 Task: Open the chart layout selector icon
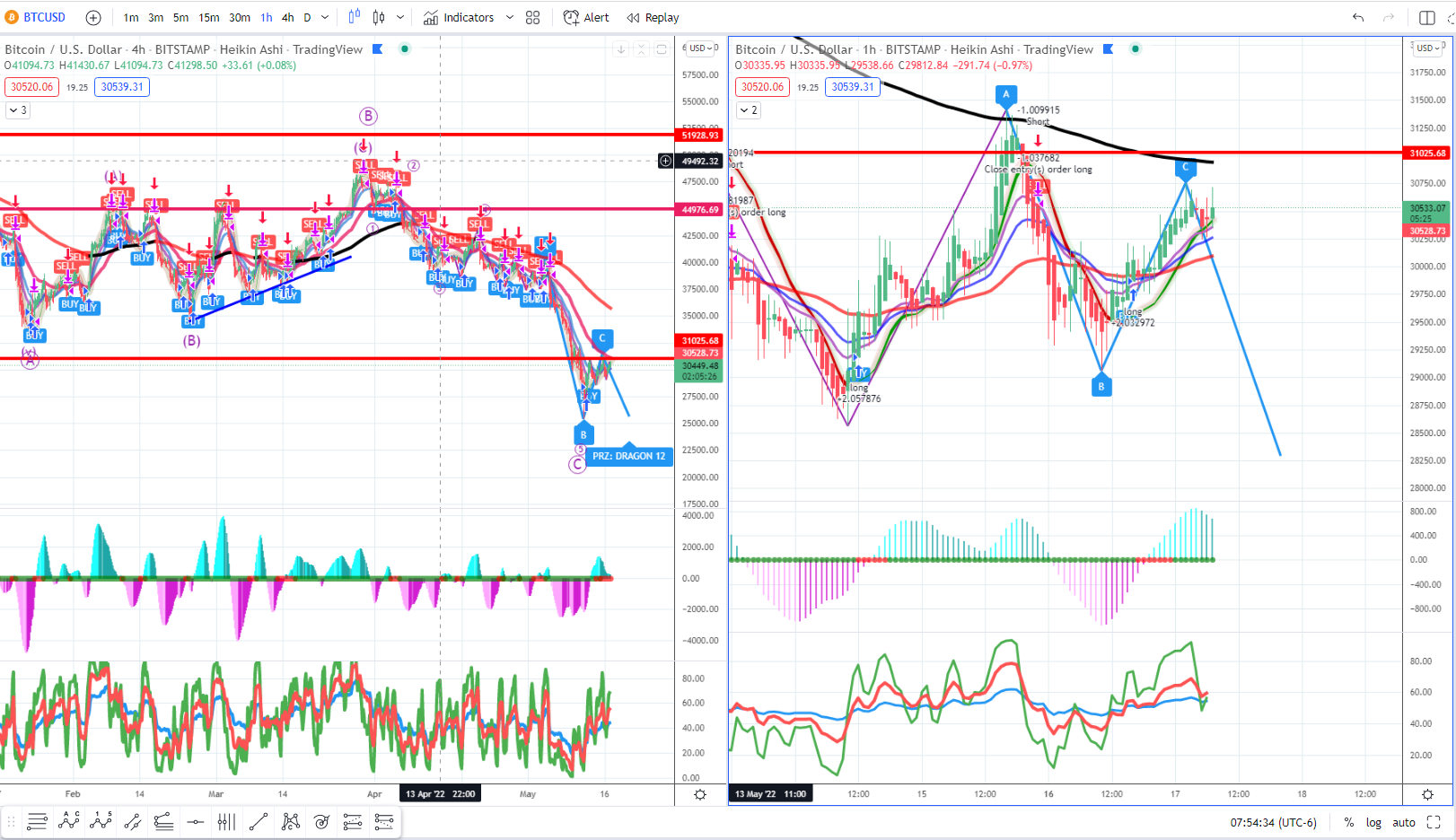coord(1427,17)
